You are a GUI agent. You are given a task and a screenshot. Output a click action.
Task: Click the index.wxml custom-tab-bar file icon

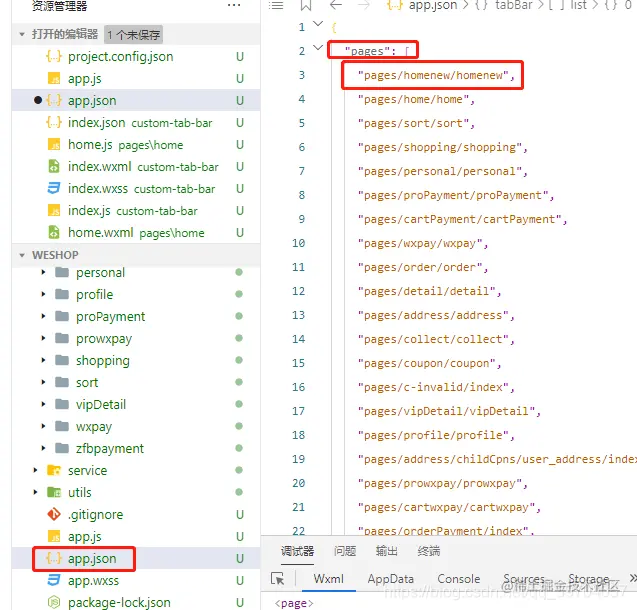54,166
